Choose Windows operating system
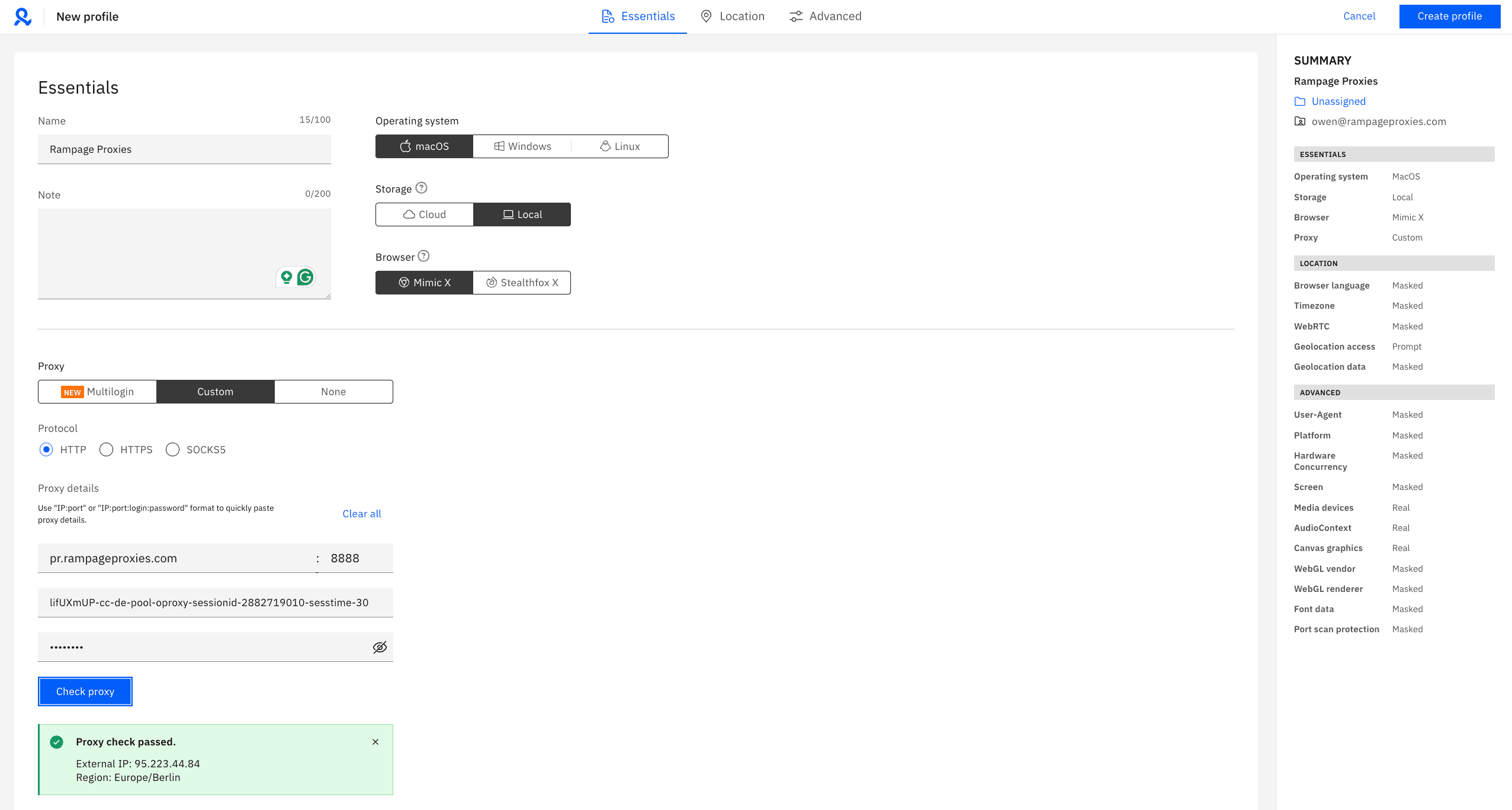Viewport: 1512px width, 810px height. pos(522,146)
